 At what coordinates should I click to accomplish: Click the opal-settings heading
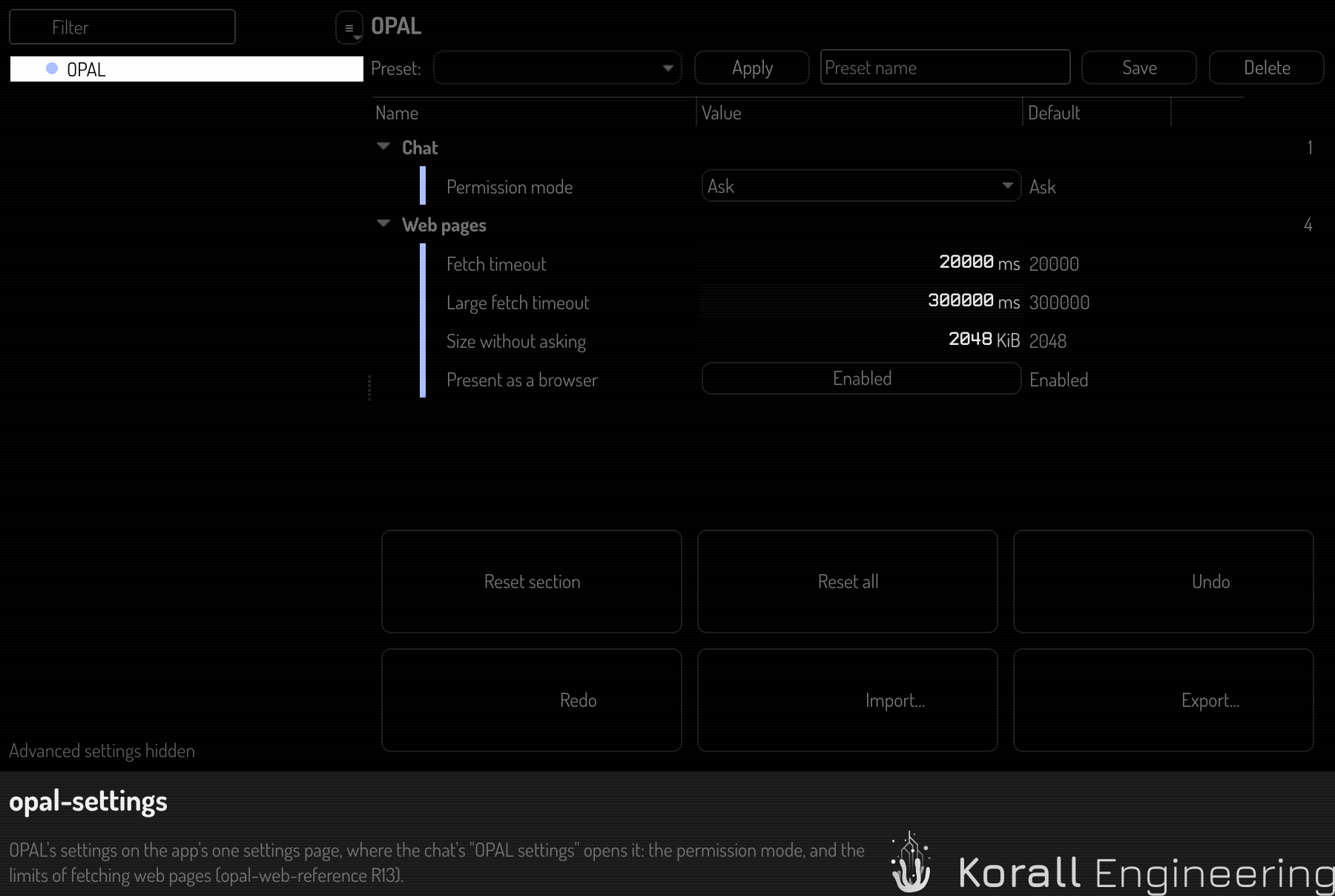[x=88, y=802]
